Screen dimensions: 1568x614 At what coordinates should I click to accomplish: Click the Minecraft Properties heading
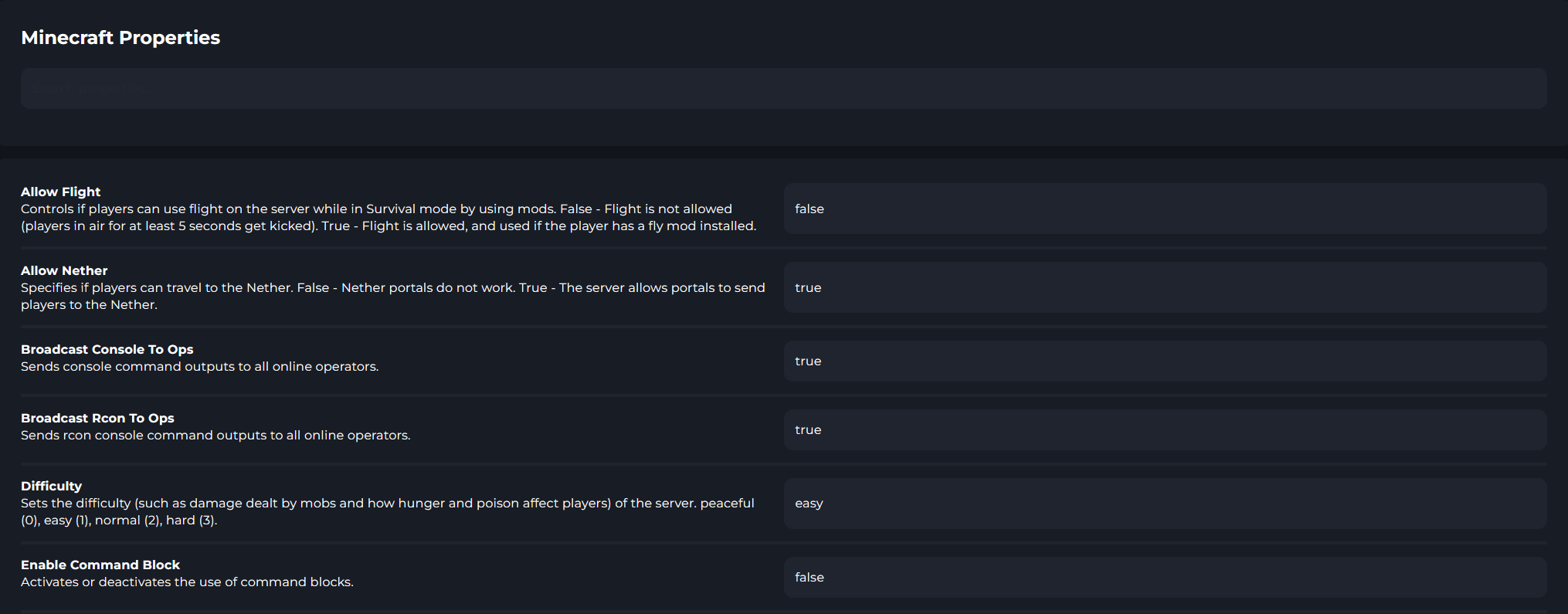(120, 38)
